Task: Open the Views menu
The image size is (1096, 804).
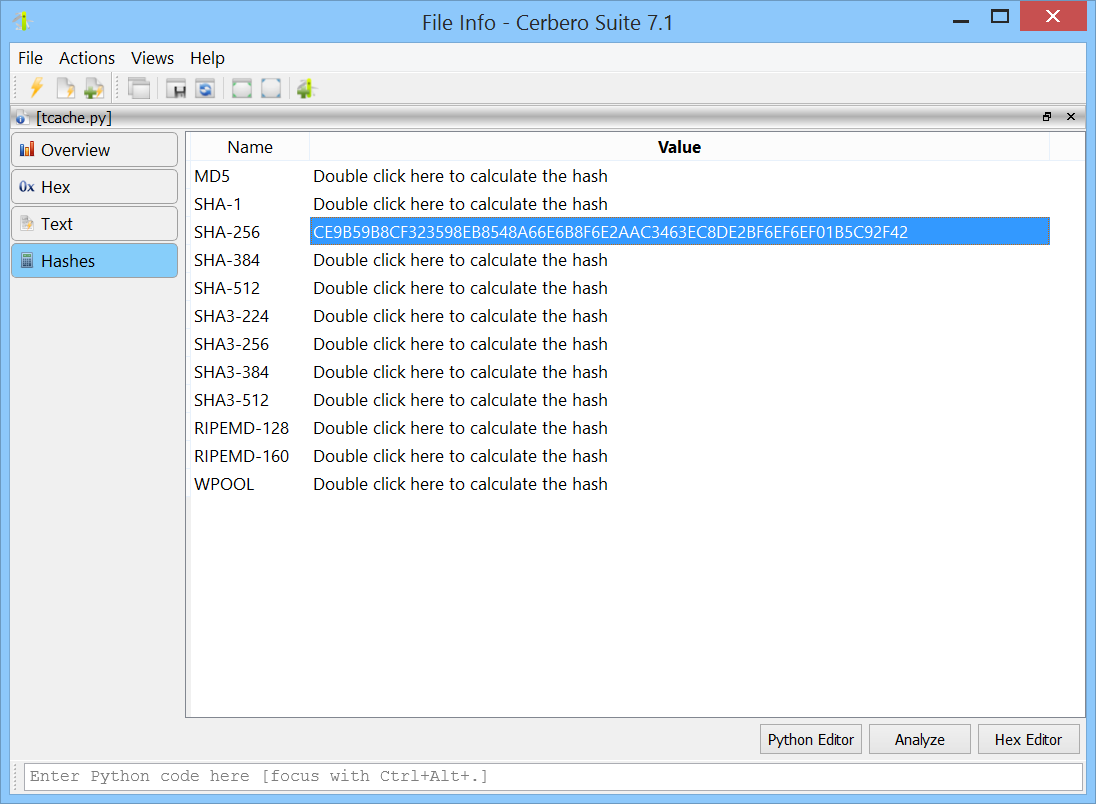Action: tap(152, 58)
